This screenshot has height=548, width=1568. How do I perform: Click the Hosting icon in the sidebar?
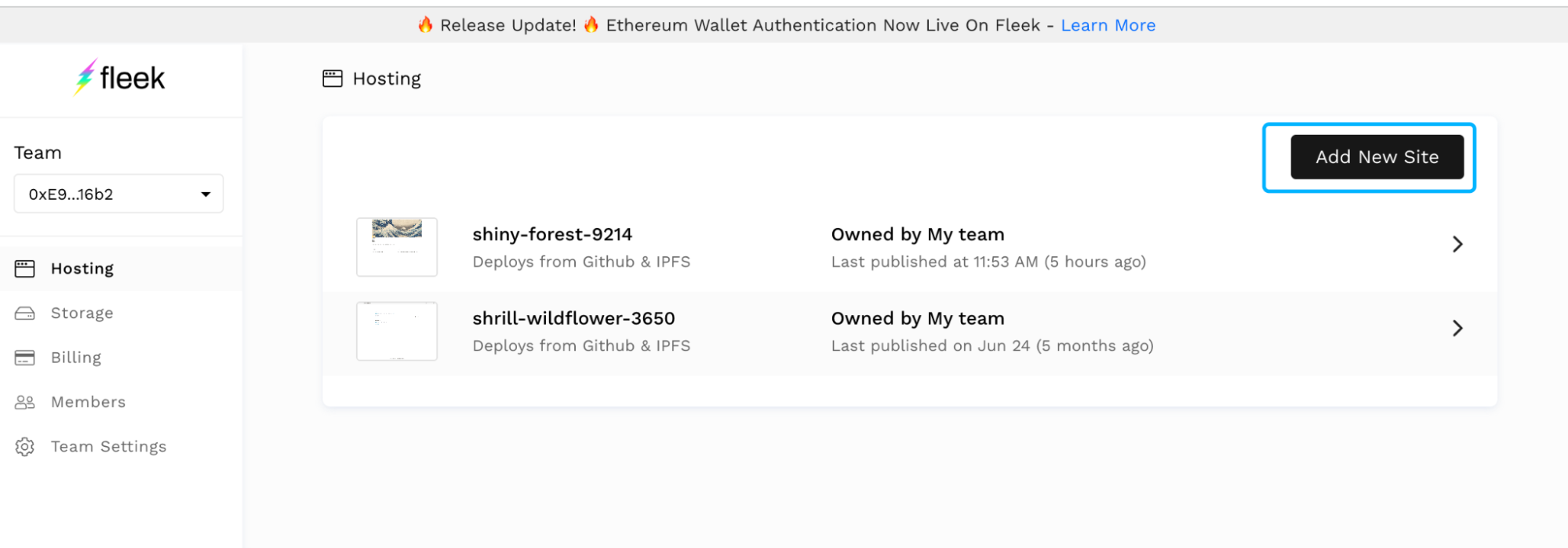coord(25,269)
